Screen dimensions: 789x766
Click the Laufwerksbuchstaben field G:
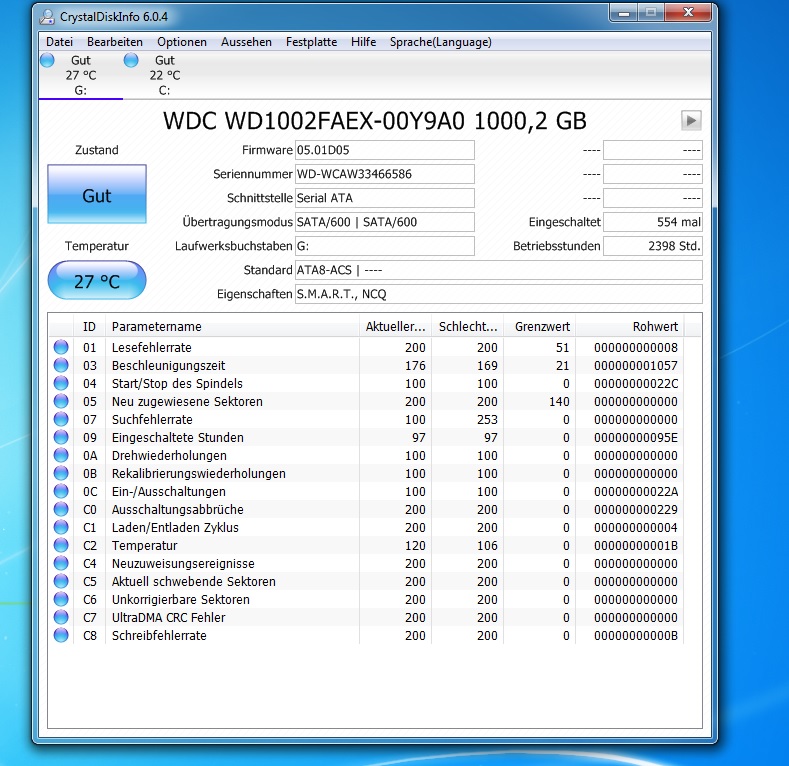point(384,246)
